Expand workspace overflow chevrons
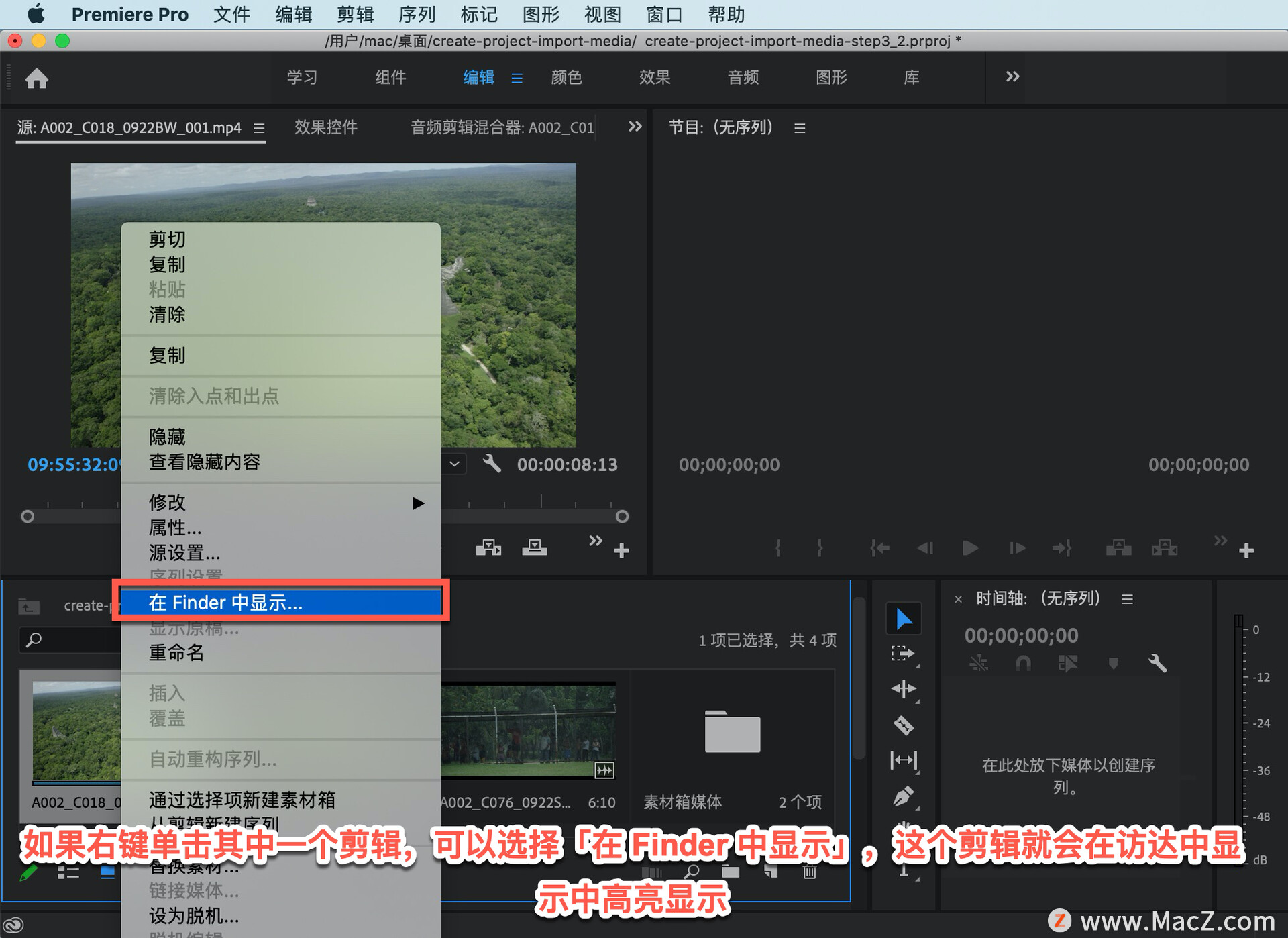 1012,76
